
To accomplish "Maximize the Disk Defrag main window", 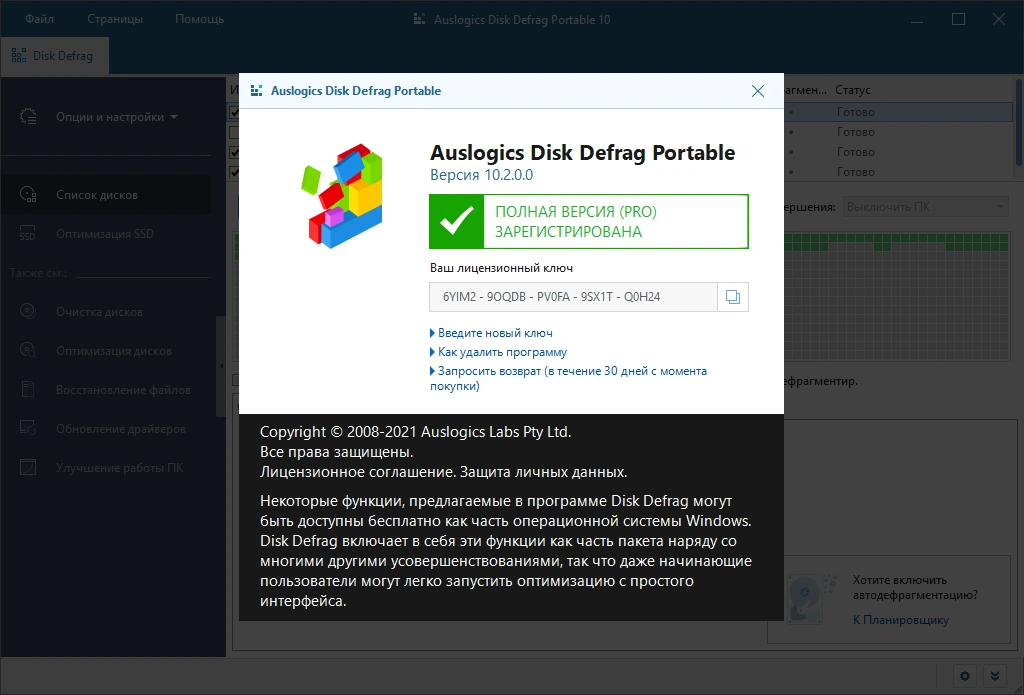I will [958, 20].
